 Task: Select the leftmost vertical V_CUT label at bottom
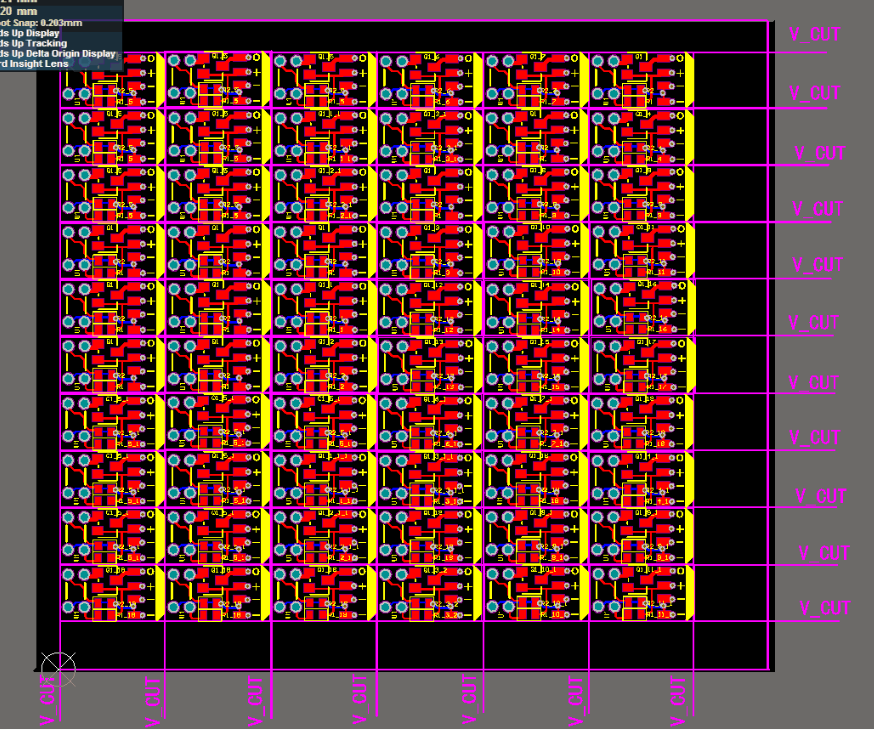coord(47,700)
